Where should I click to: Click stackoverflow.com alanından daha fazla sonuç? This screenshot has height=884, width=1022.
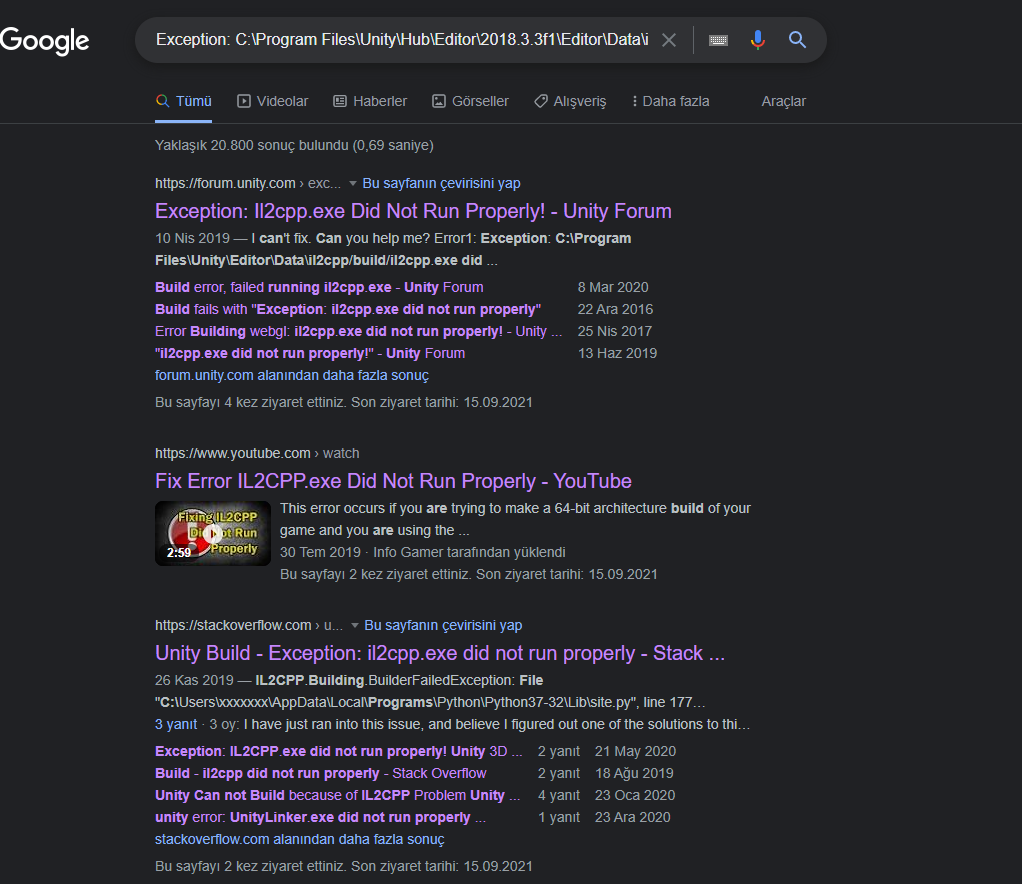[x=300, y=840]
